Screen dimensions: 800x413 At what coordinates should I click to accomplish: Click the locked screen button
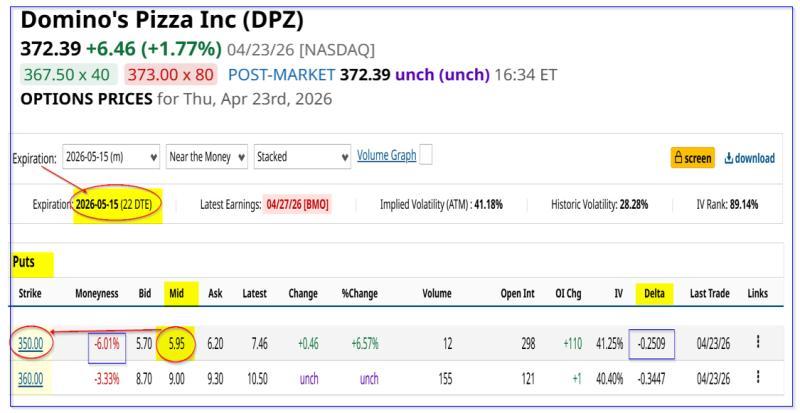693,158
